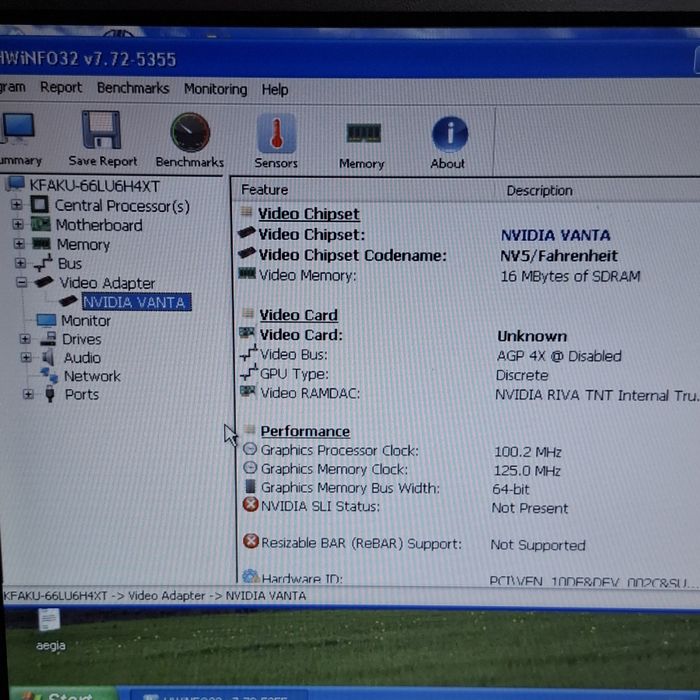The width and height of the screenshot is (700, 700).
Task: Click the Ports plug icon
Action: pos(50,394)
